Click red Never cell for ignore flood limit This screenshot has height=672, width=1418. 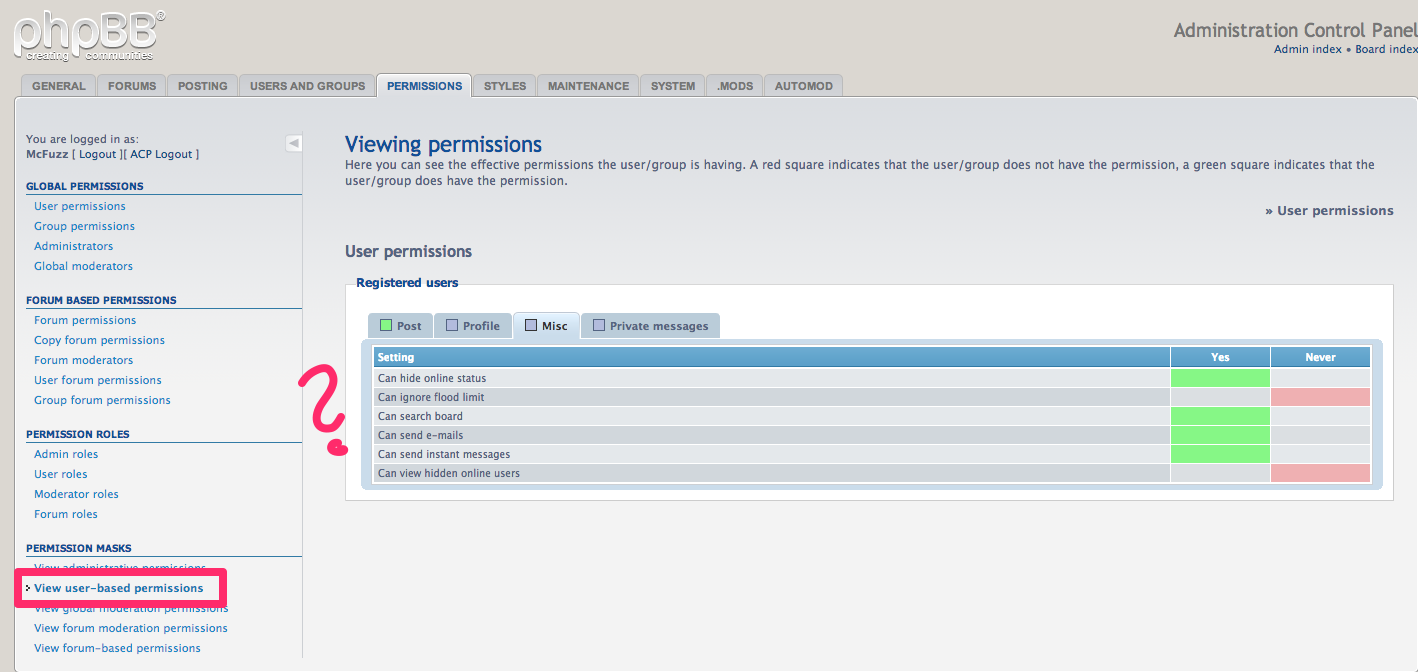click(1320, 397)
